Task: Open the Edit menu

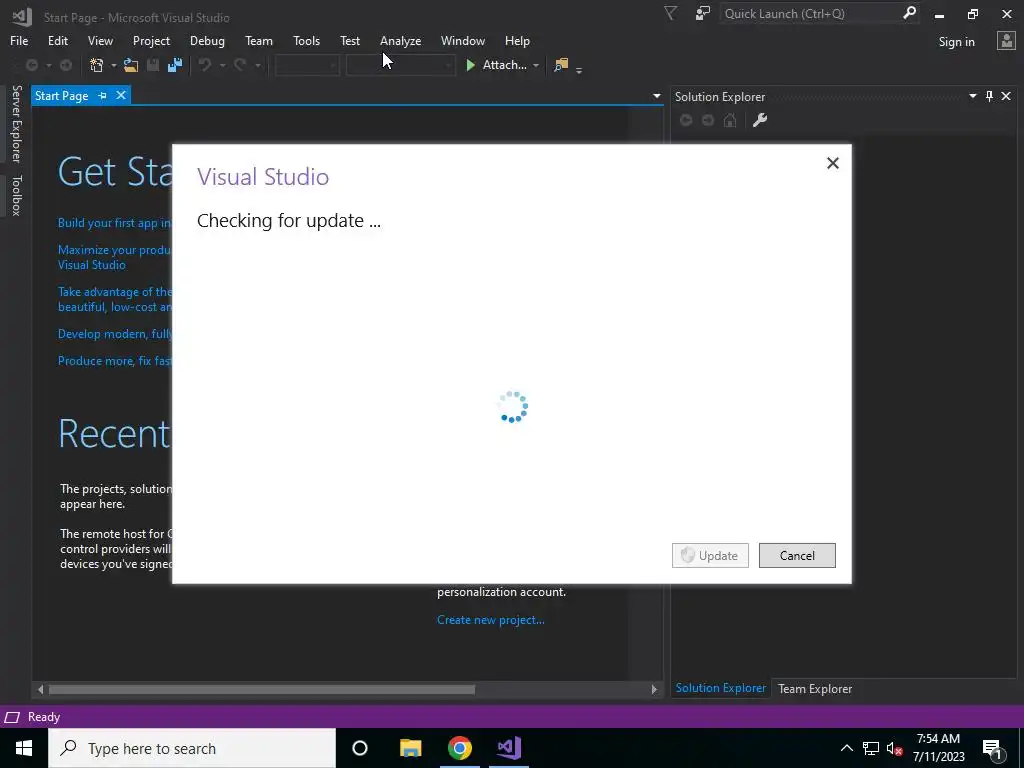Action: click(57, 40)
